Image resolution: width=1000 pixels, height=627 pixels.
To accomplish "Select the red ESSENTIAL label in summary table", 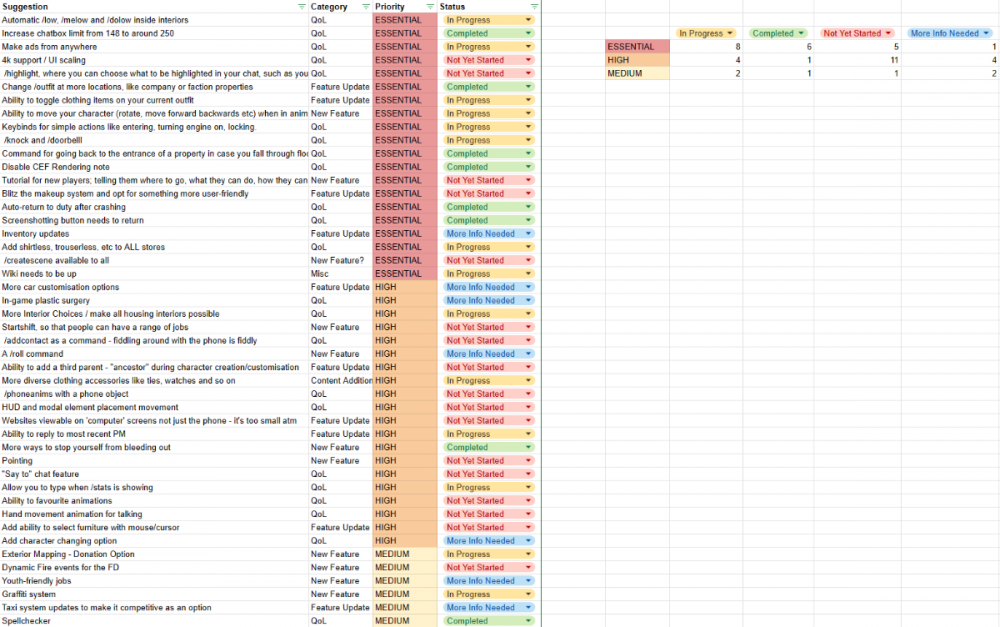I will 638,47.
